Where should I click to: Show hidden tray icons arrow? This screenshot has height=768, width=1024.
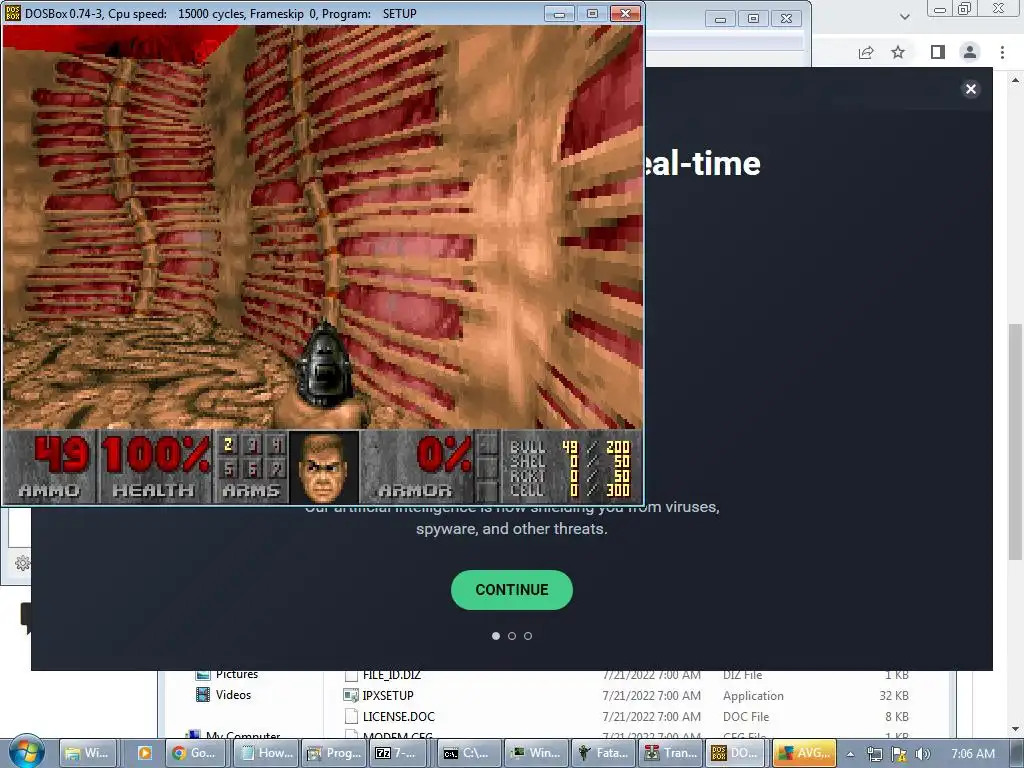(x=850, y=754)
